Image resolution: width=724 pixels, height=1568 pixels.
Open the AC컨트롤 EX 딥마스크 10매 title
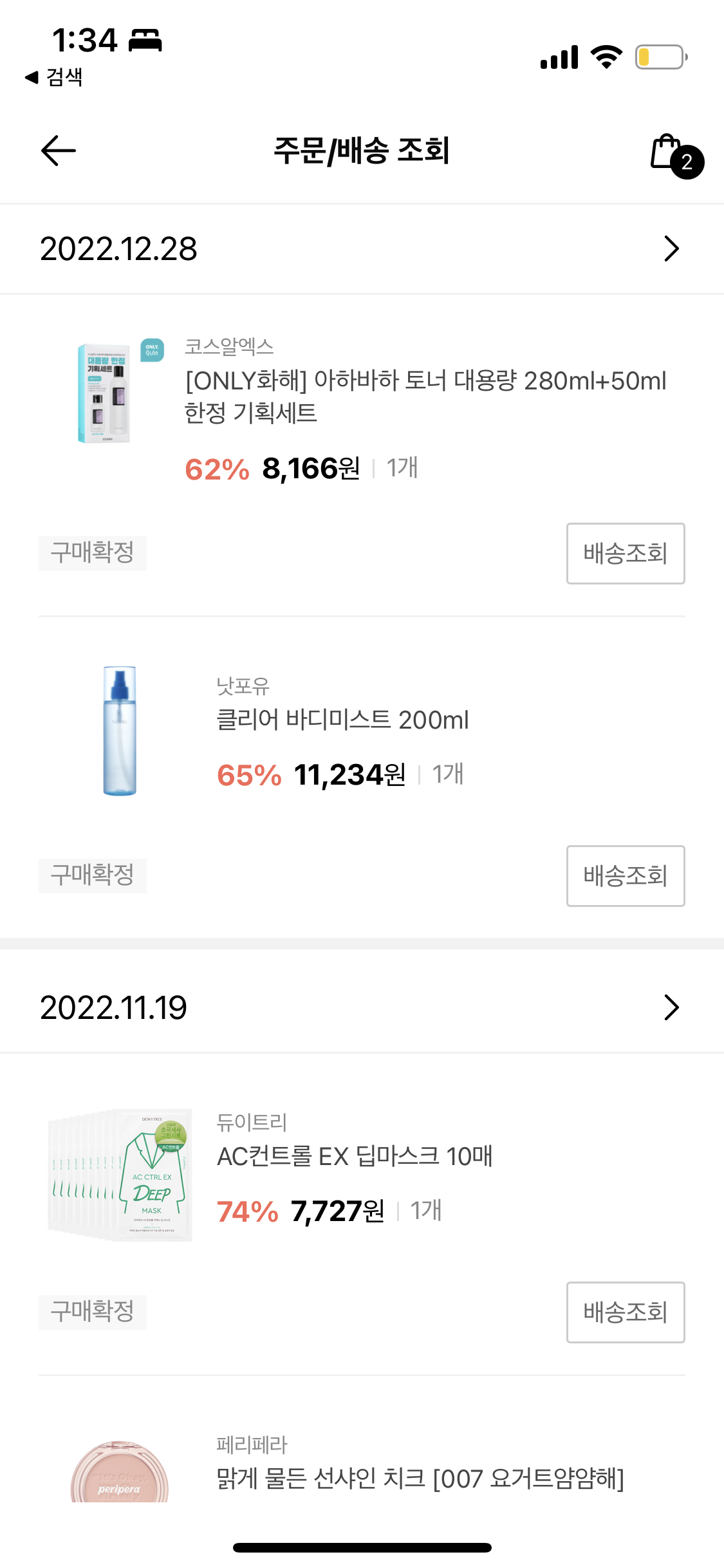click(355, 1157)
